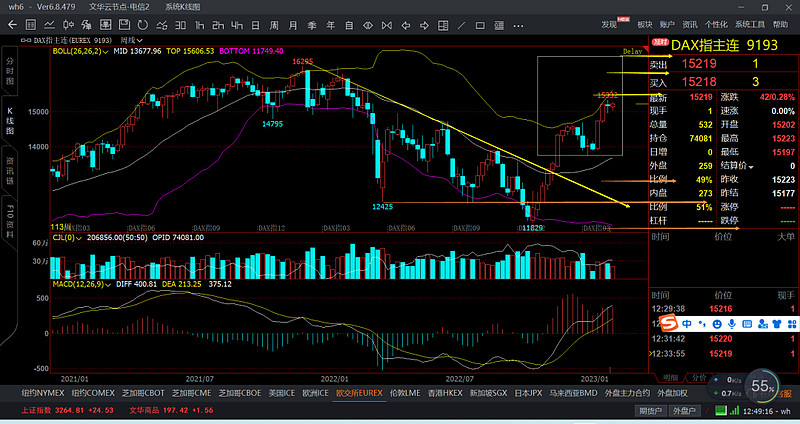
Task: Open the 账户 menu
Action: pyautogui.click(x=667, y=24)
